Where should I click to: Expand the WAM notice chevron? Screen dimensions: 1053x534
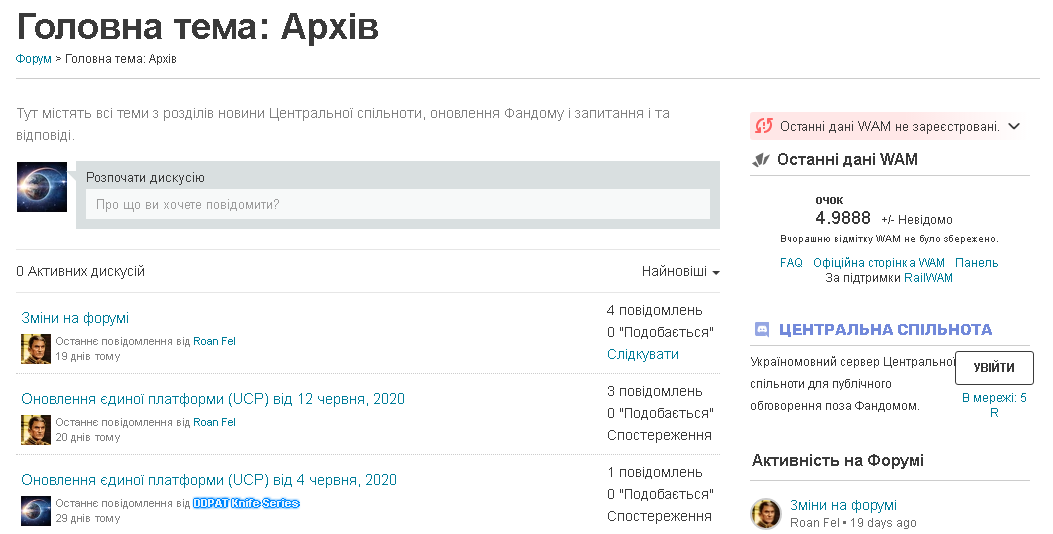(1014, 126)
